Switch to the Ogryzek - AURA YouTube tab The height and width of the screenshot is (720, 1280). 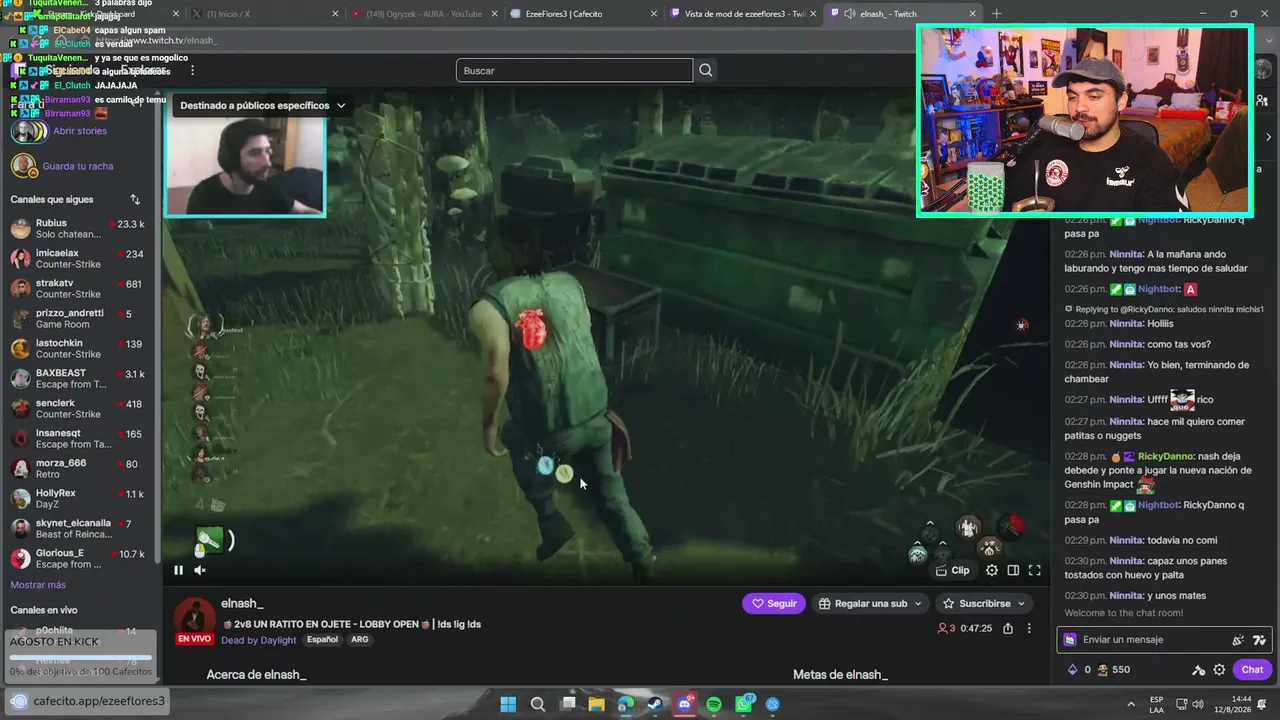pyautogui.click(x=424, y=14)
